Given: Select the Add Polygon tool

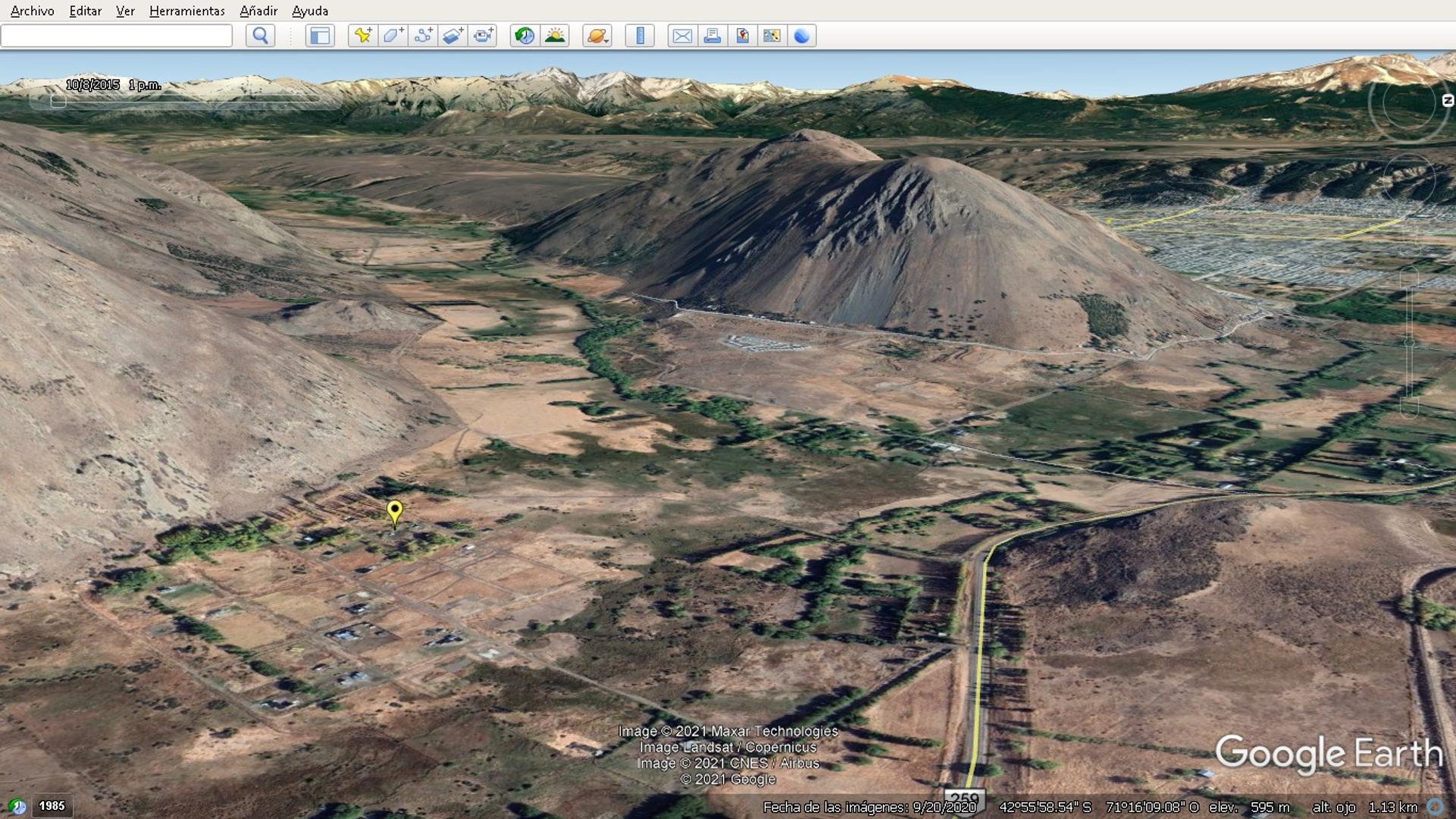Looking at the screenshot, I should [393, 36].
